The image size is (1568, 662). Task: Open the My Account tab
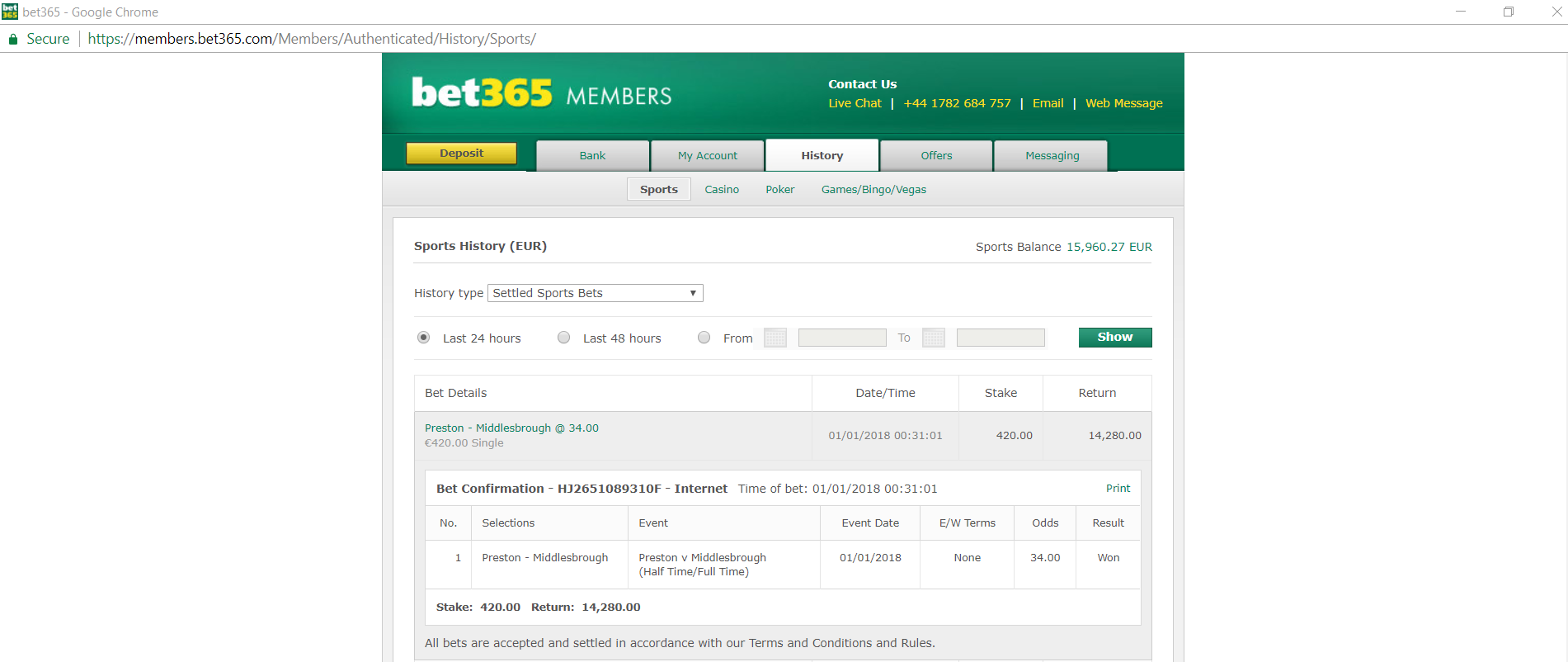(708, 155)
